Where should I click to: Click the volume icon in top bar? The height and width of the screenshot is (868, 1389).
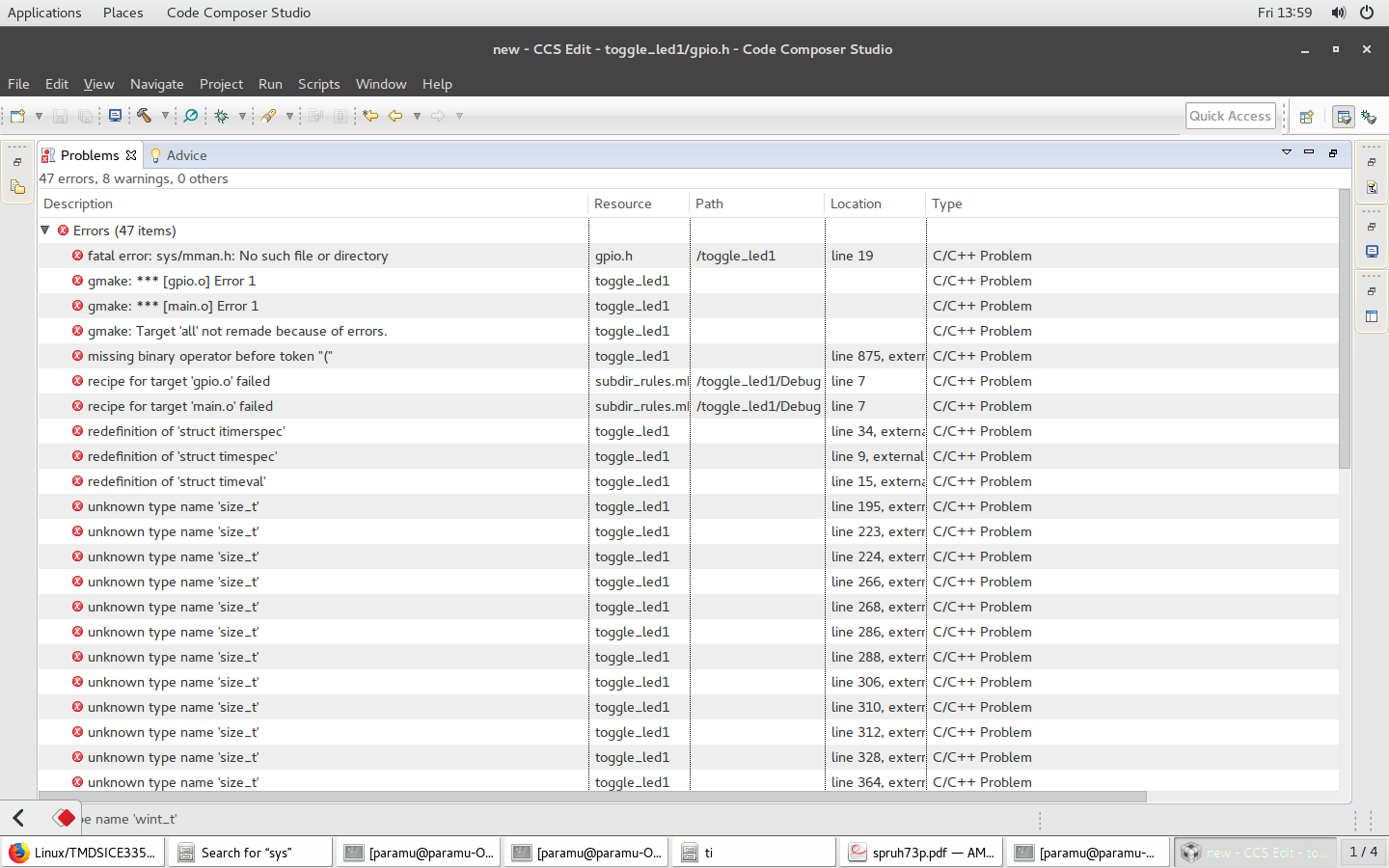(1339, 13)
